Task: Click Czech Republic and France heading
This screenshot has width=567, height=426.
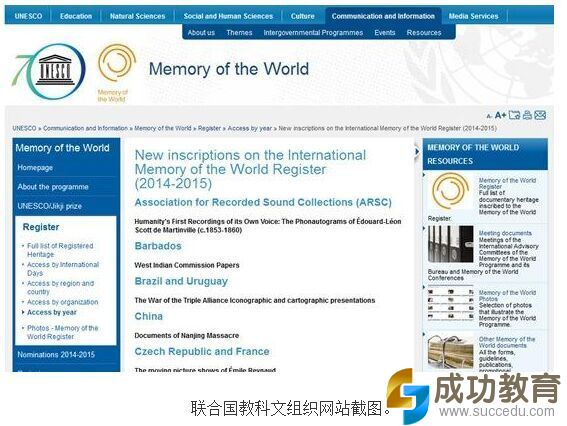Action: pos(202,351)
